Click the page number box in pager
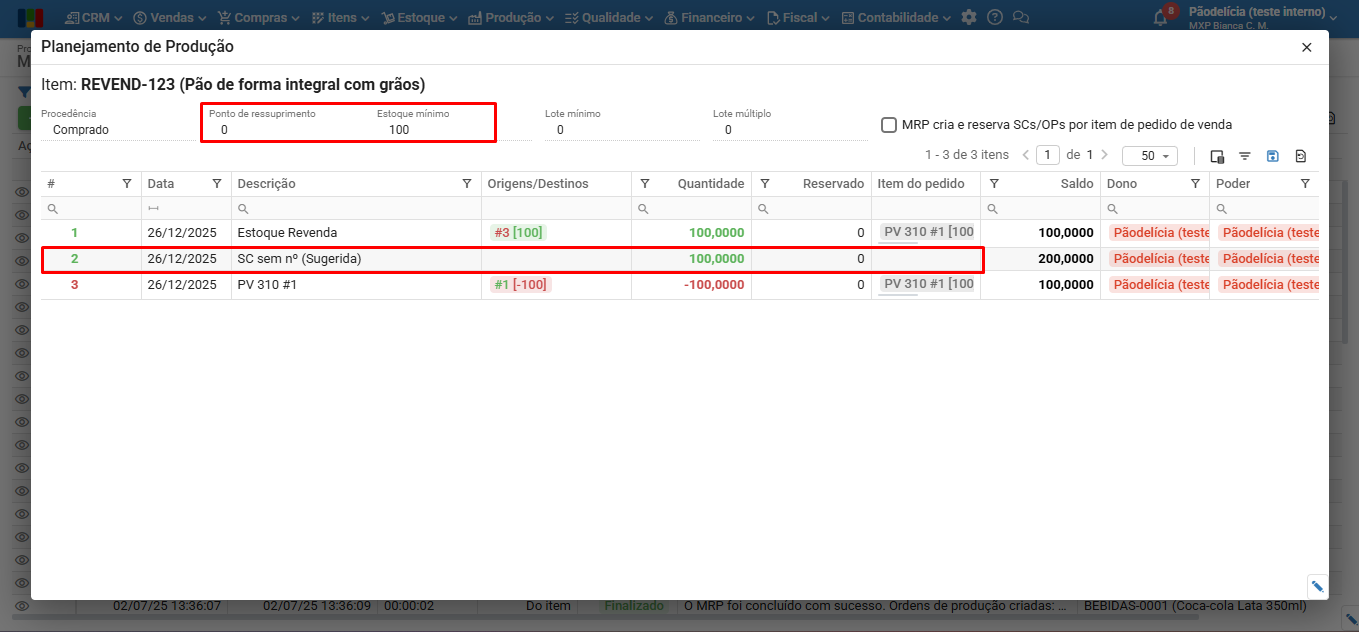 [x=1048, y=155]
